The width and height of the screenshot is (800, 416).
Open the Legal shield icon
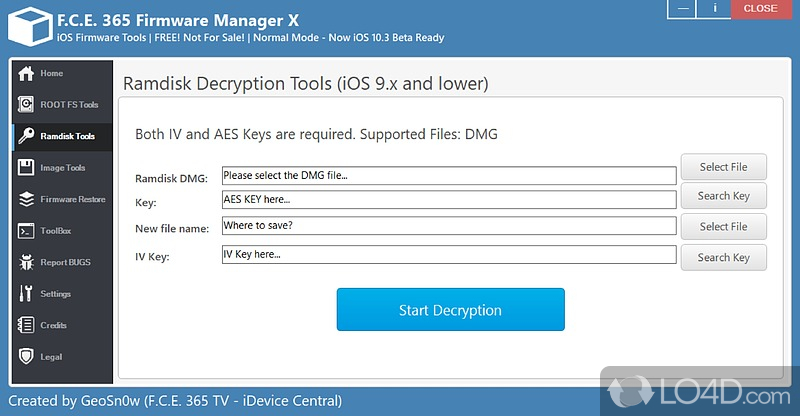26,357
